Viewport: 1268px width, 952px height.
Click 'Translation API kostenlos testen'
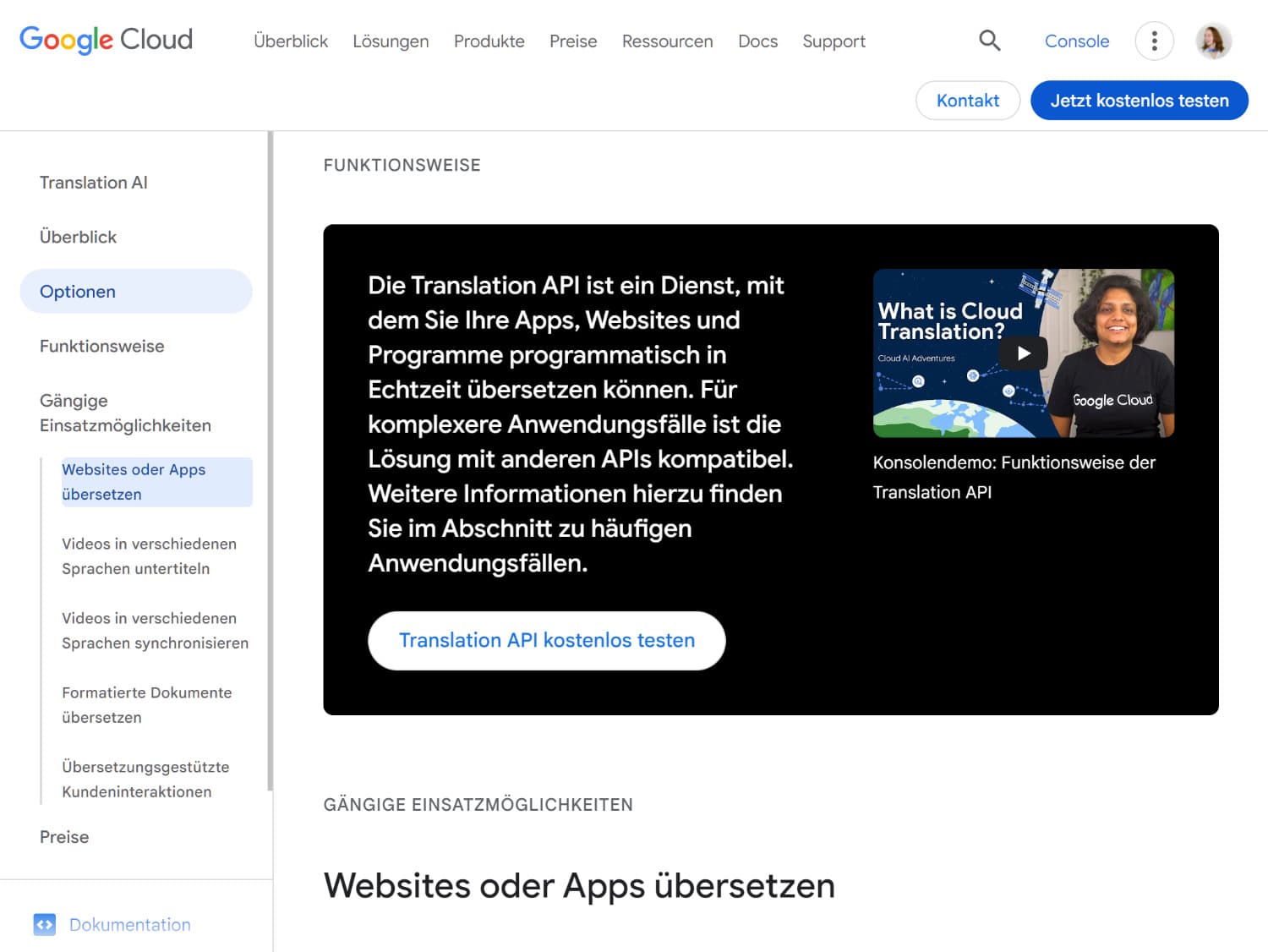click(546, 640)
